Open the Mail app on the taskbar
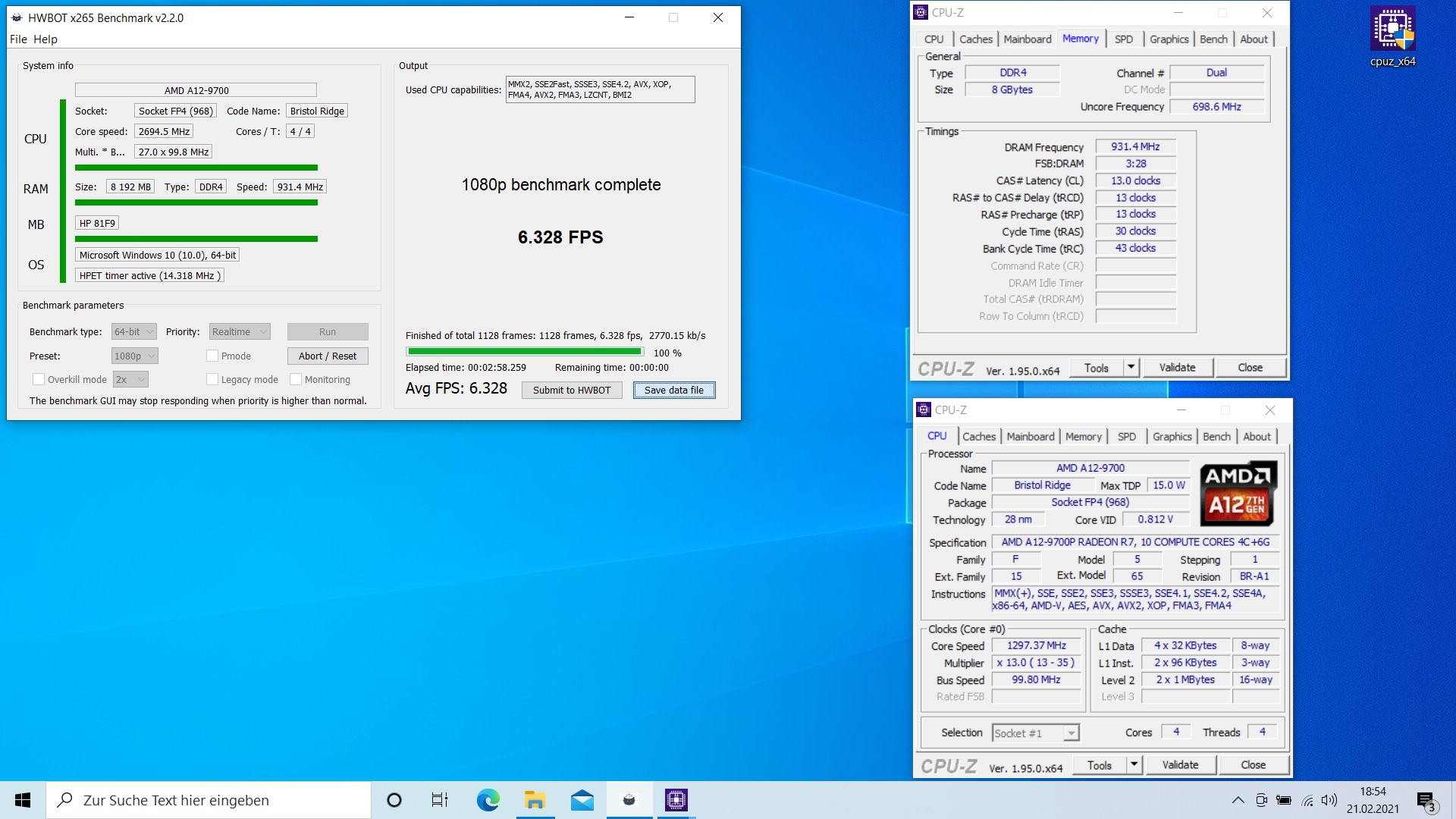This screenshot has width=1456, height=819. (582, 800)
